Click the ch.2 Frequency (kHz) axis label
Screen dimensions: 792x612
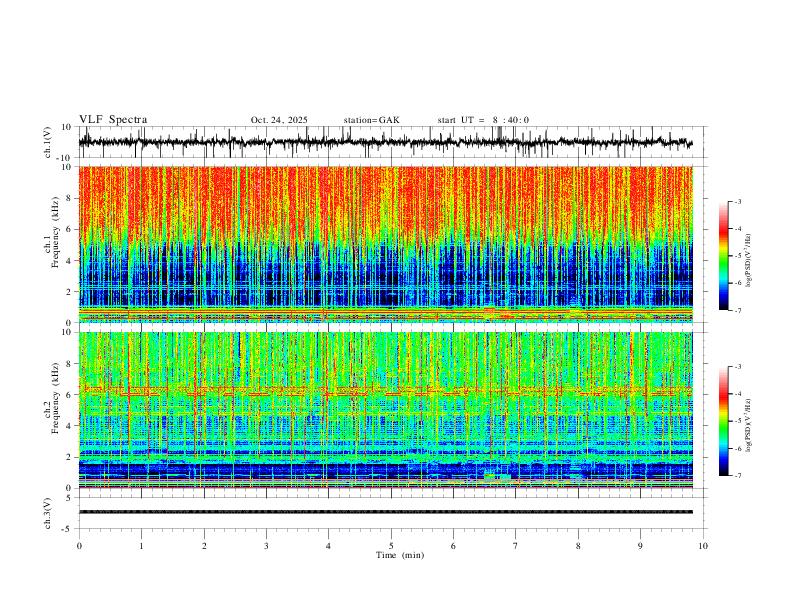pos(51,399)
